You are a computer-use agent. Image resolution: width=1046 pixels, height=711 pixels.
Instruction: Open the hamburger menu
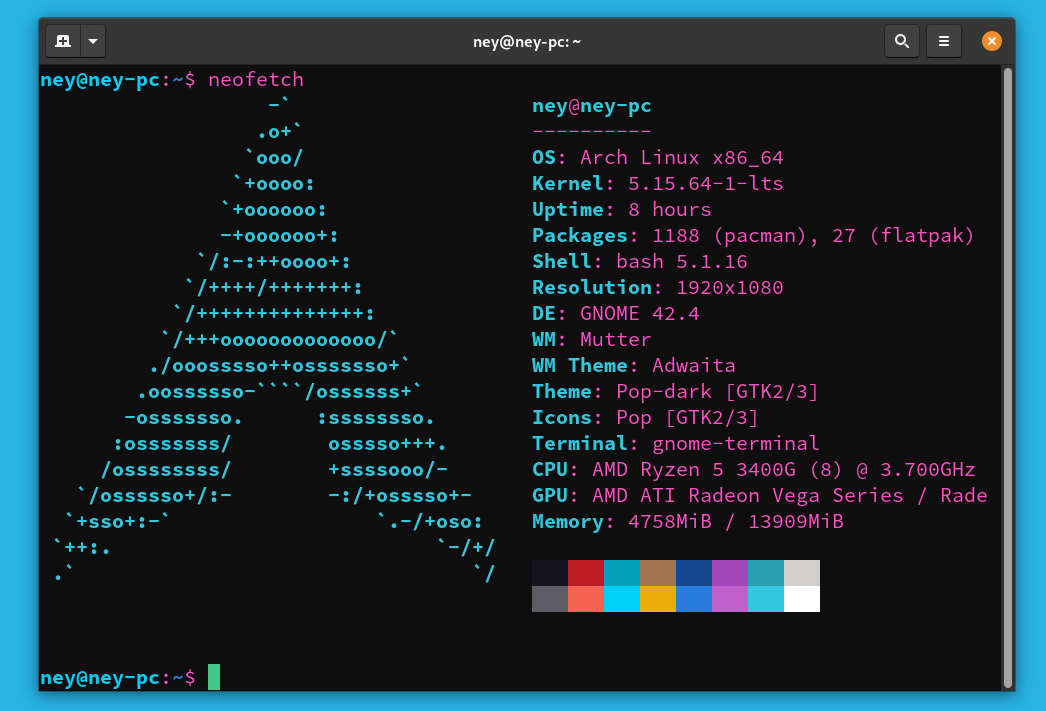943,41
